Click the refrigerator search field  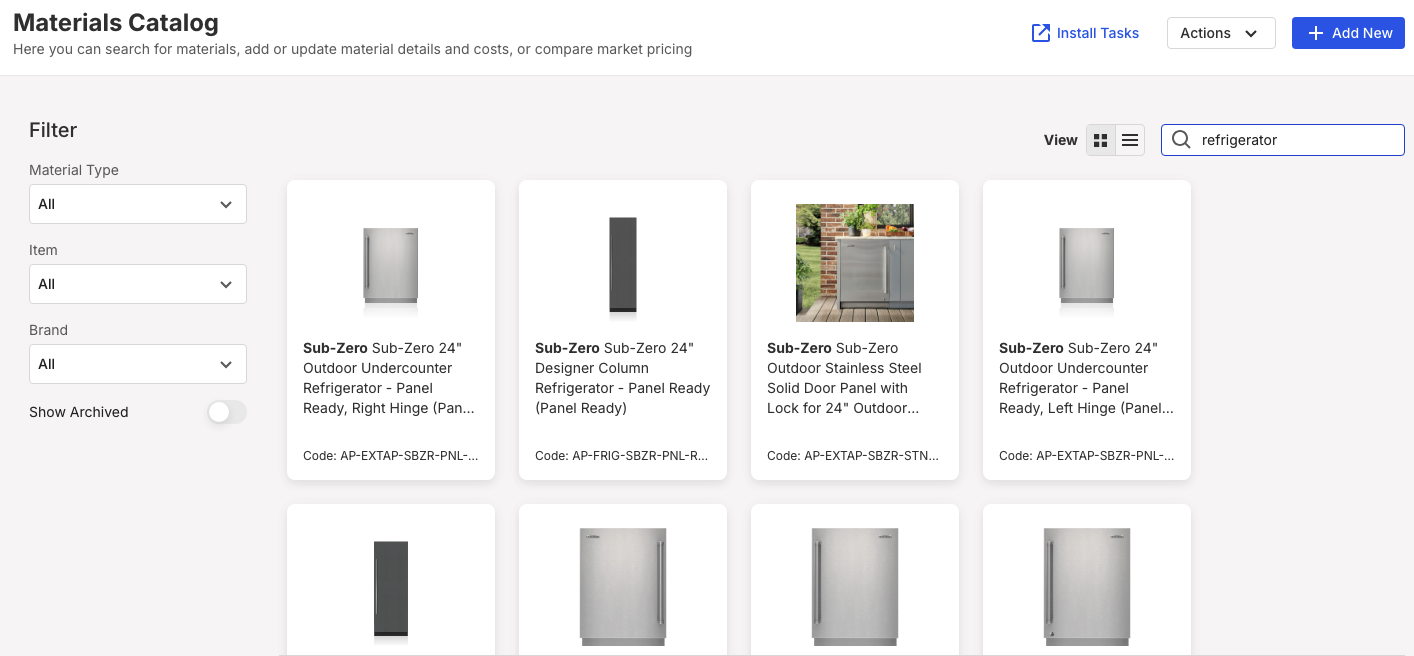click(1283, 140)
